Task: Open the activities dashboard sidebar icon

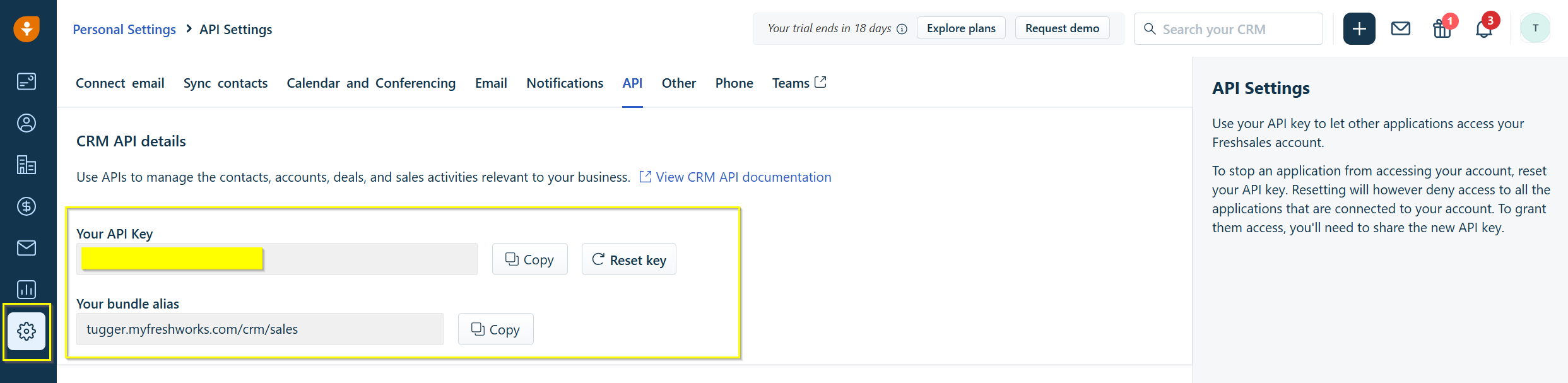Action: (27, 81)
